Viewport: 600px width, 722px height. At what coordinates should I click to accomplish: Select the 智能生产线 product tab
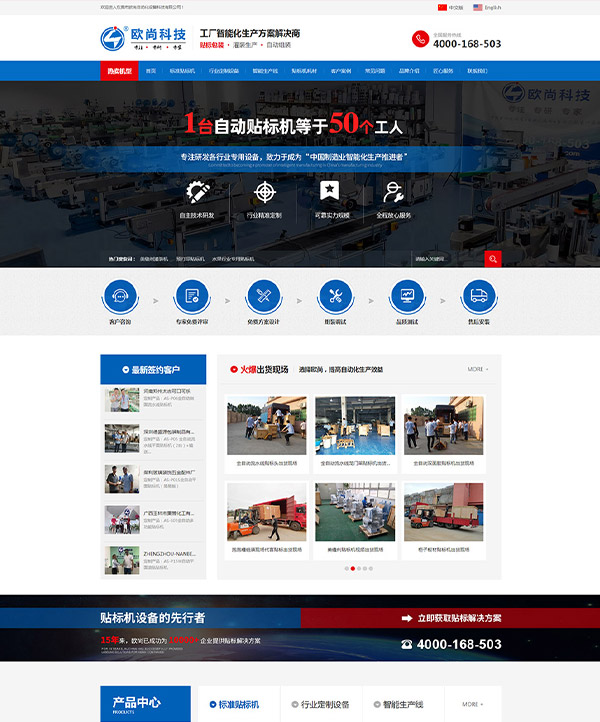403,705
